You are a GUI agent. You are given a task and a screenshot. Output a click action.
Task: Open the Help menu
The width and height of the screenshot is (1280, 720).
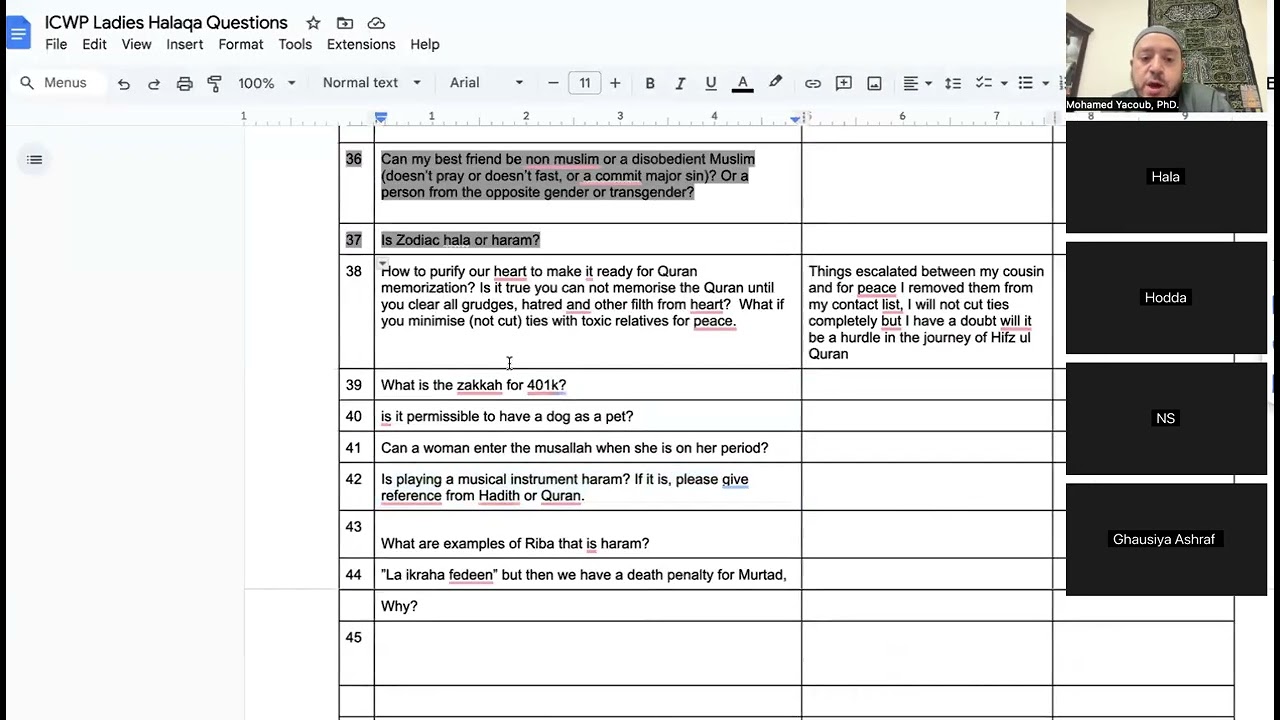point(425,44)
